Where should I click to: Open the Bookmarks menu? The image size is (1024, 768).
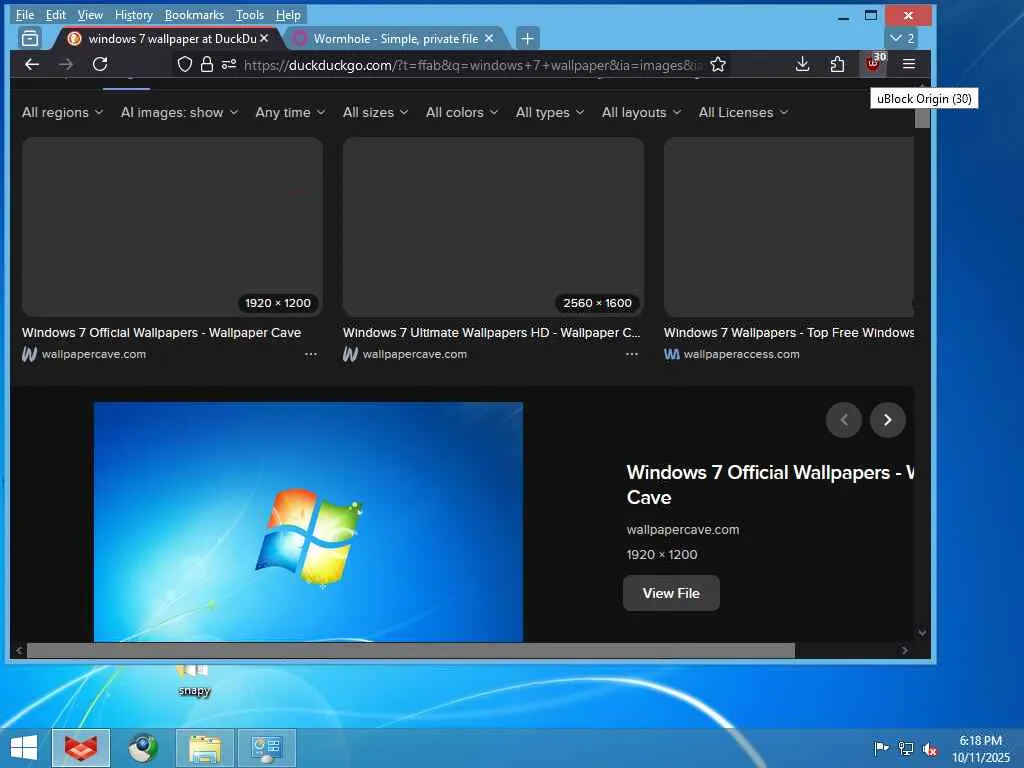point(194,14)
